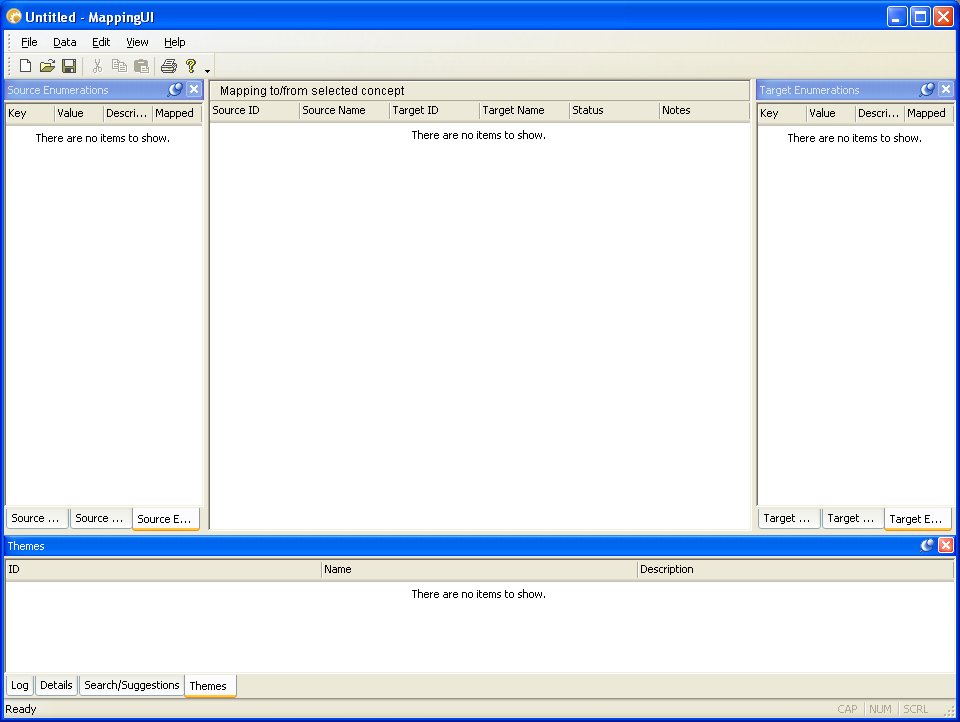Maximize the MappingUI window
This screenshot has height=722, width=960.
point(920,17)
